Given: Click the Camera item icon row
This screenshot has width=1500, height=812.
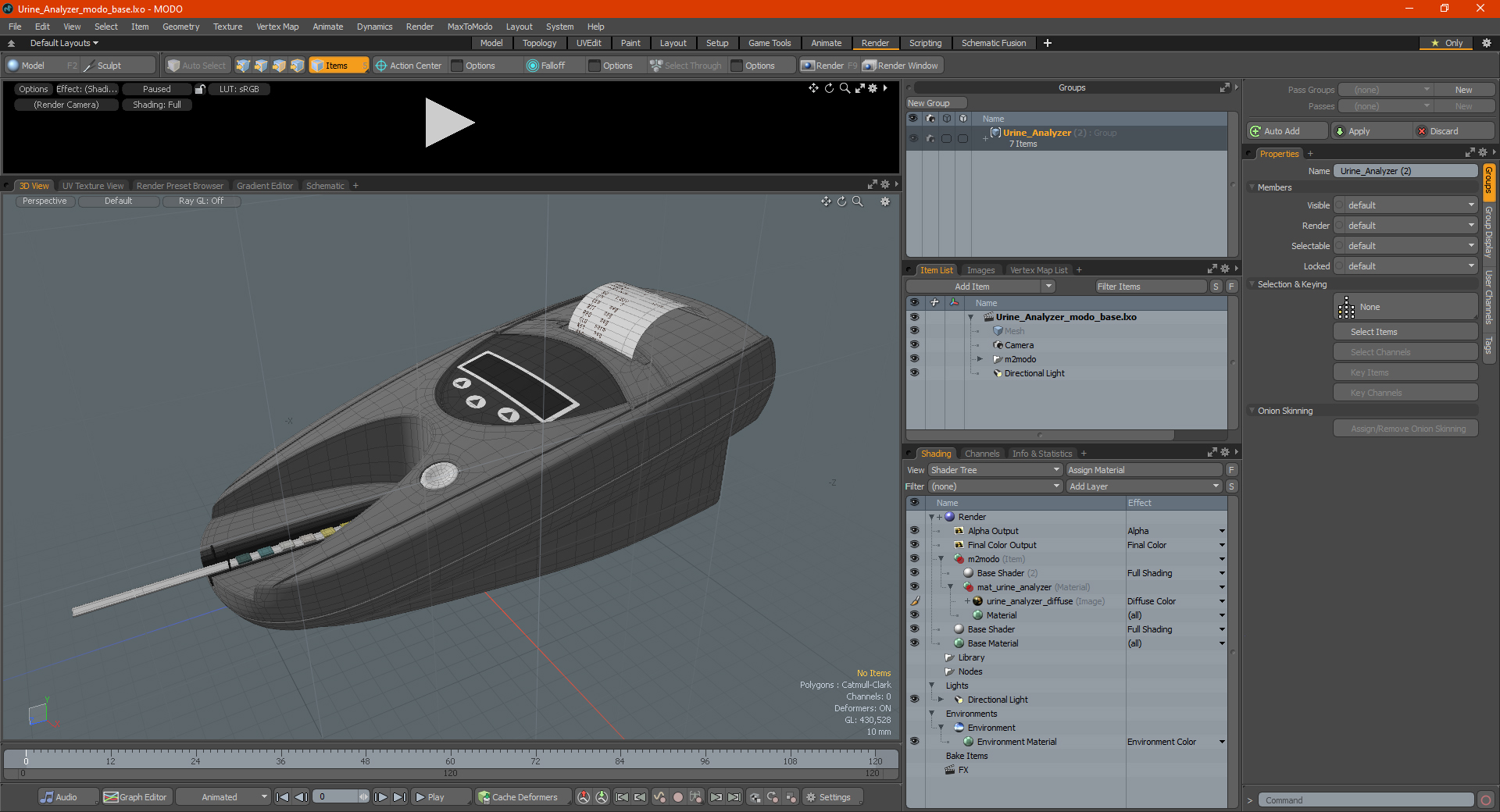Looking at the screenshot, I should point(998,345).
